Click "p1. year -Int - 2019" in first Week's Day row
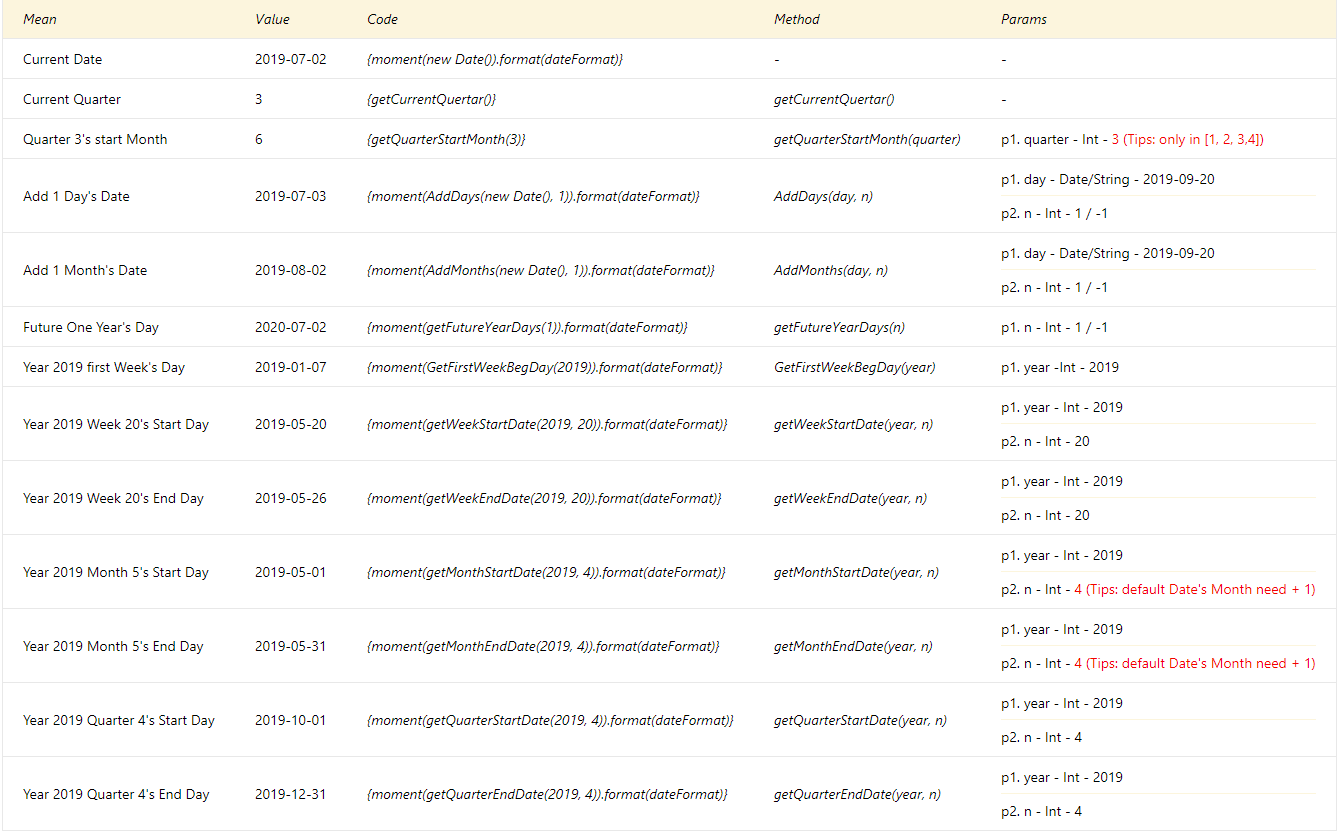This screenshot has width=1344, height=832. (1060, 367)
